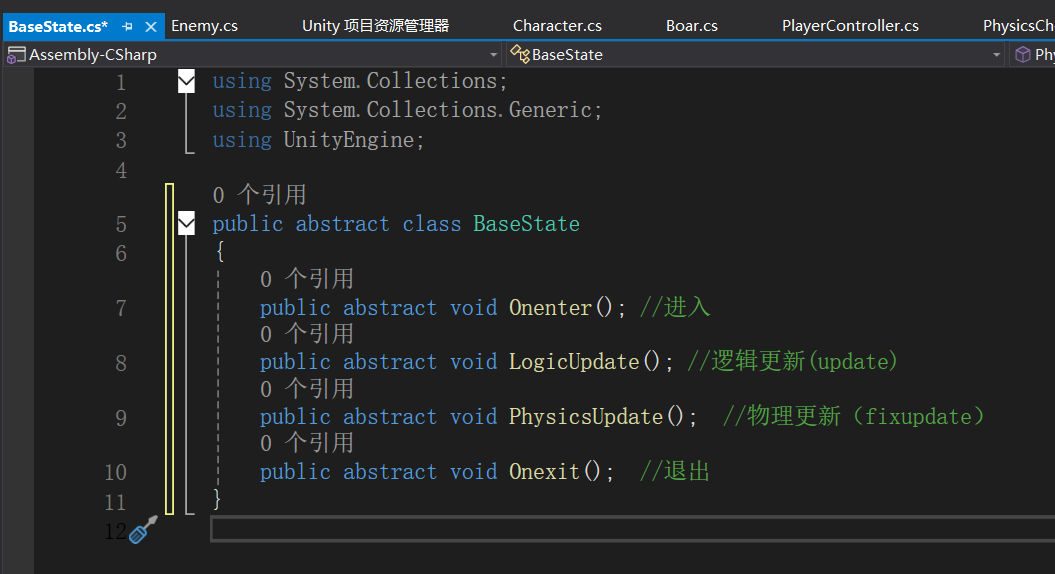The image size is (1055, 574).
Task: Click the references link above class BaseState
Action: tap(259, 195)
